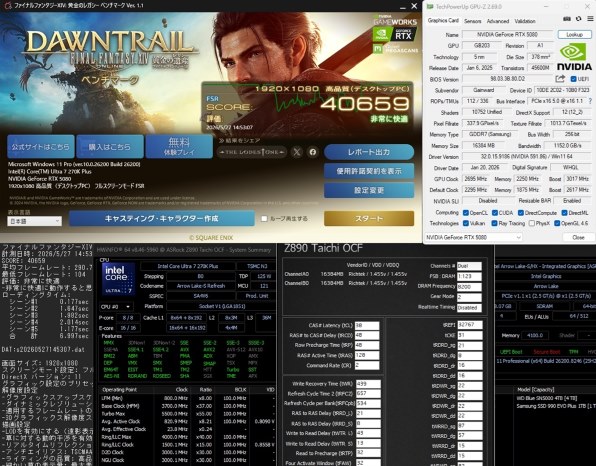
Task: Click the BIOS Version value in GPU-Z
Action: tap(507, 79)
